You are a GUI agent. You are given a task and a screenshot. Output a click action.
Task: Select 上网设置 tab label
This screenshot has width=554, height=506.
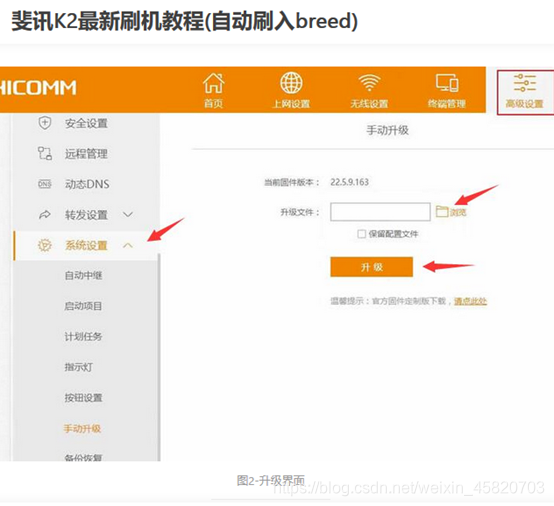[x=291, y=104]
